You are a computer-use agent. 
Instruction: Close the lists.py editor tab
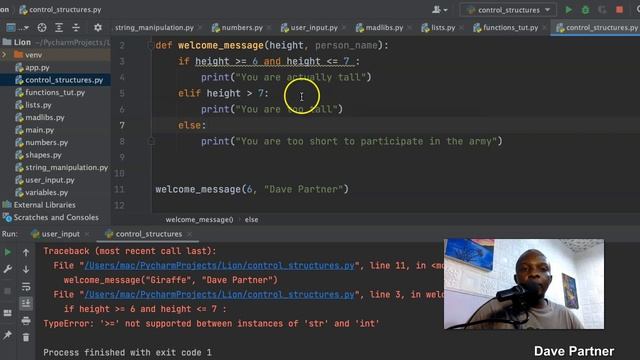(x=461, y=28)
